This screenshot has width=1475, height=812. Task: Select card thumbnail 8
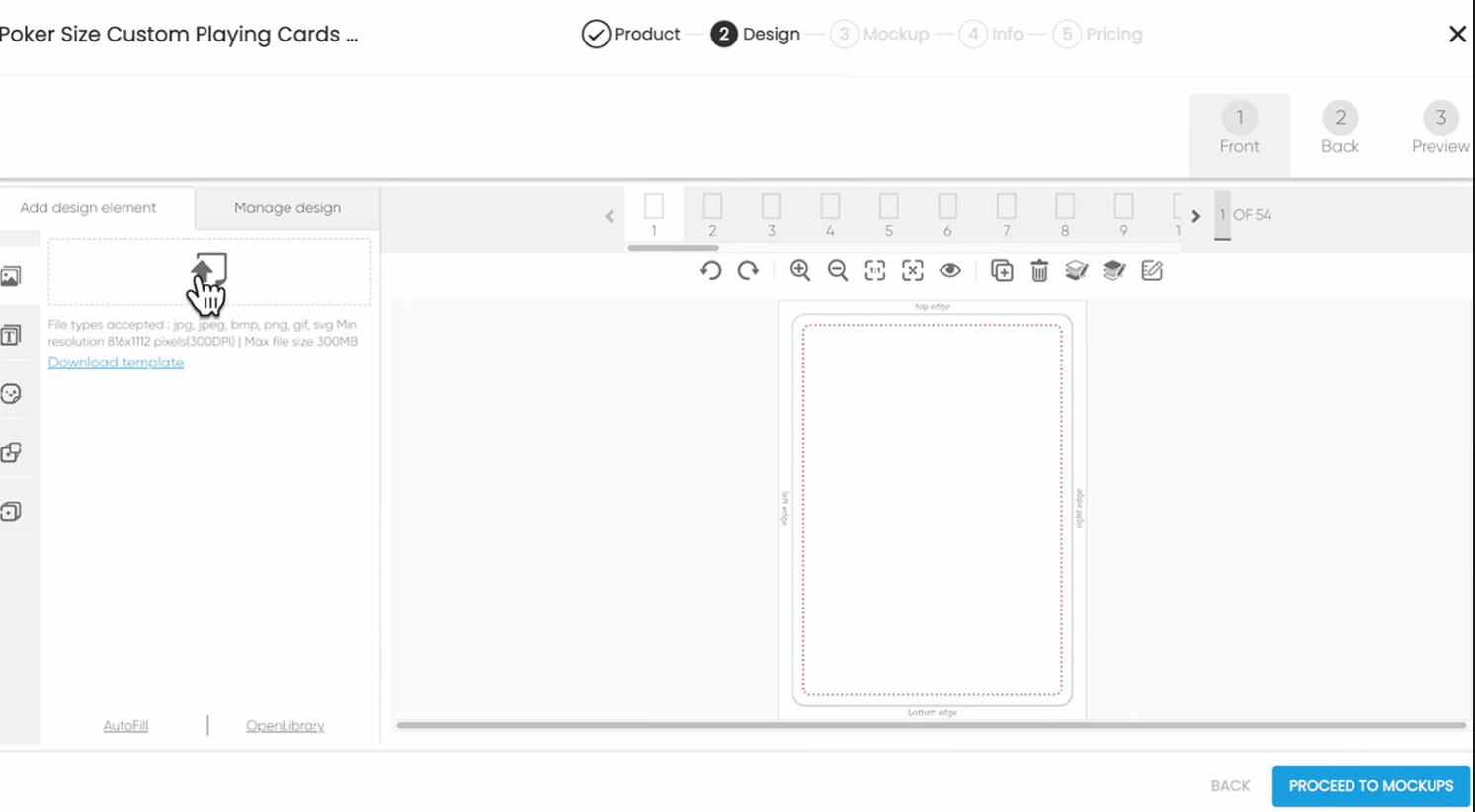tap(1065, 214)
